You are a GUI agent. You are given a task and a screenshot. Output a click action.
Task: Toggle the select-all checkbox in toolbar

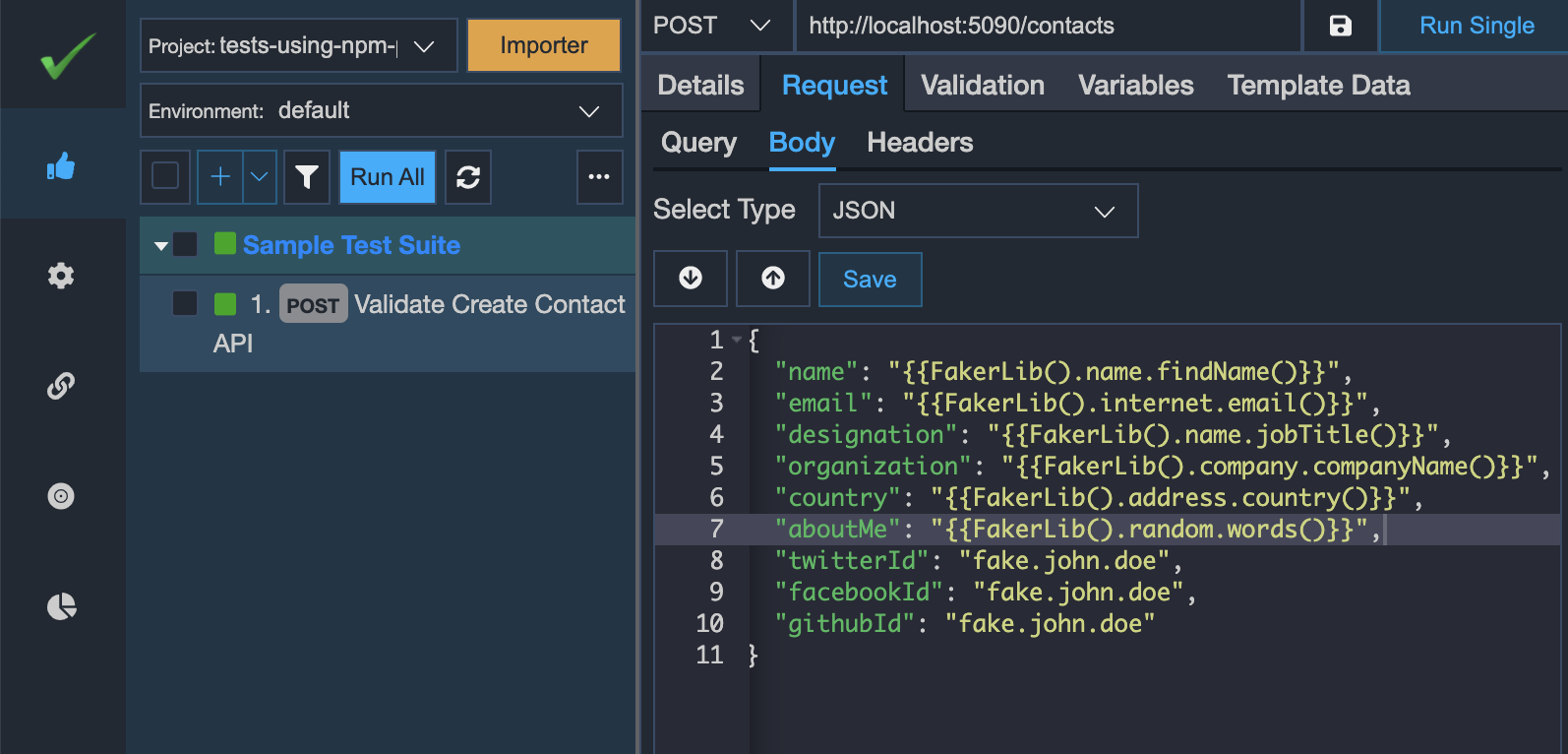click(x=165, y=177)
